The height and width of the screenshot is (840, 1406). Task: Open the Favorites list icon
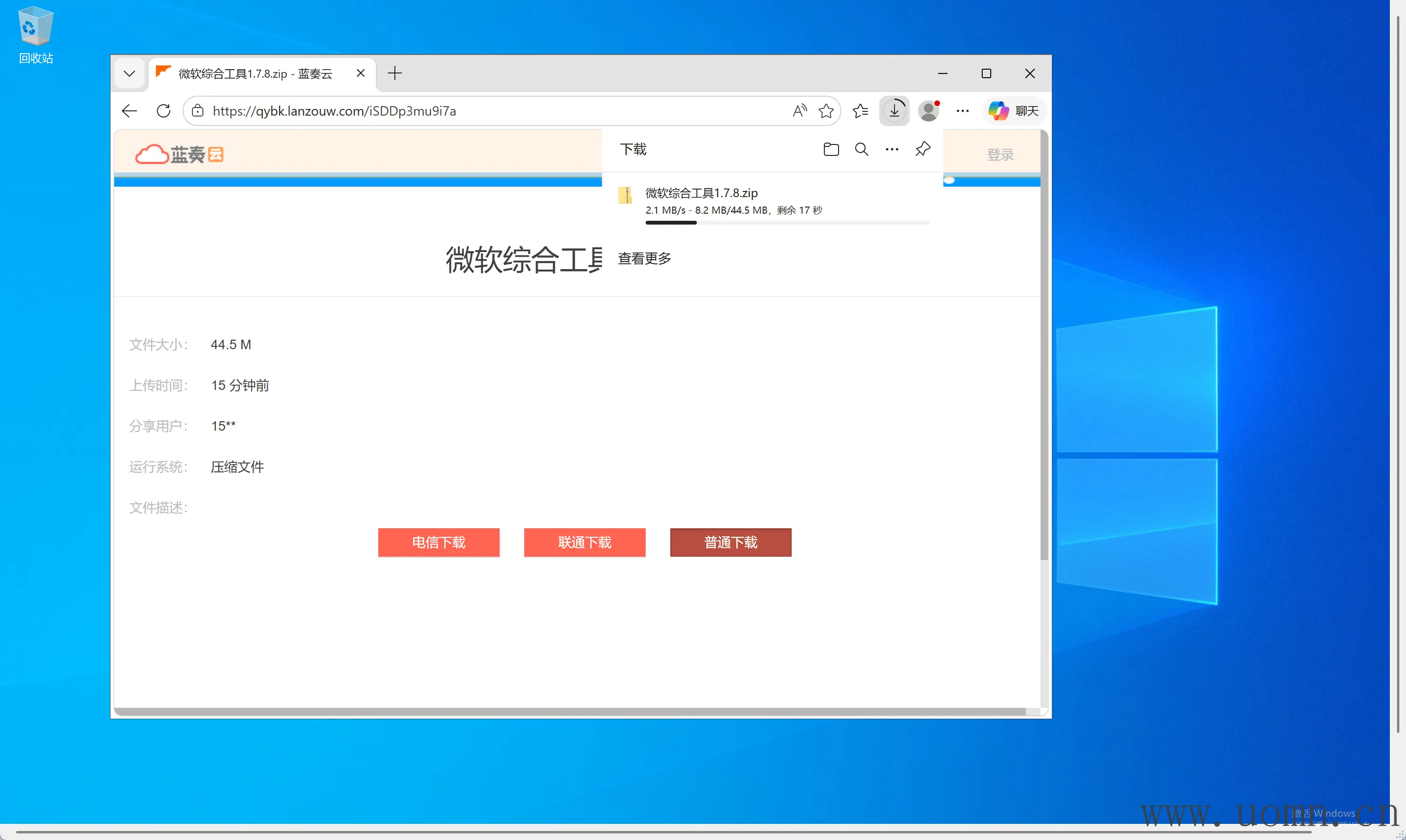tap(860, 111)
